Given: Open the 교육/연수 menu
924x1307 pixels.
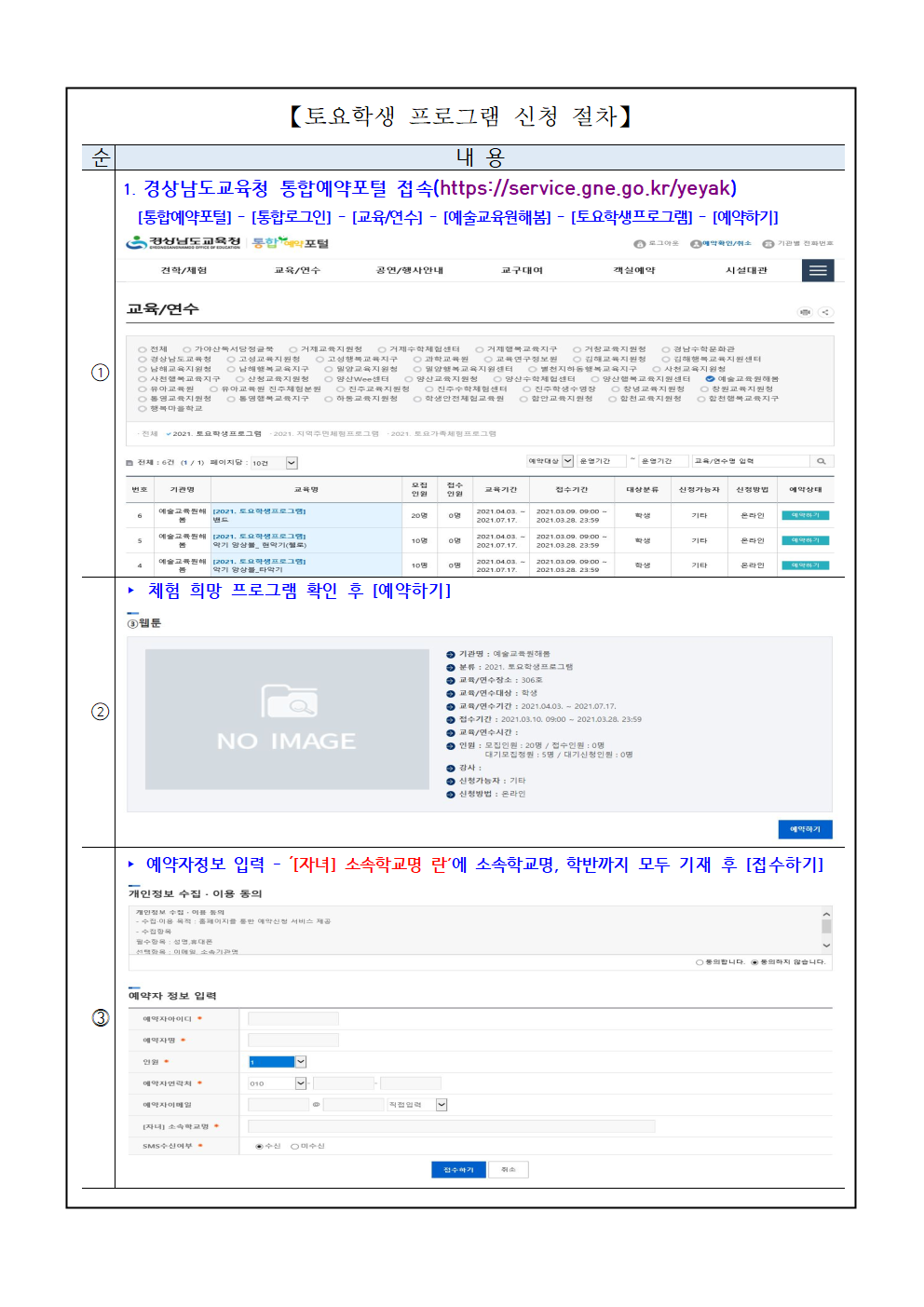Looking at the screenshot, I should pyautogui.click(x=297, y=270).
